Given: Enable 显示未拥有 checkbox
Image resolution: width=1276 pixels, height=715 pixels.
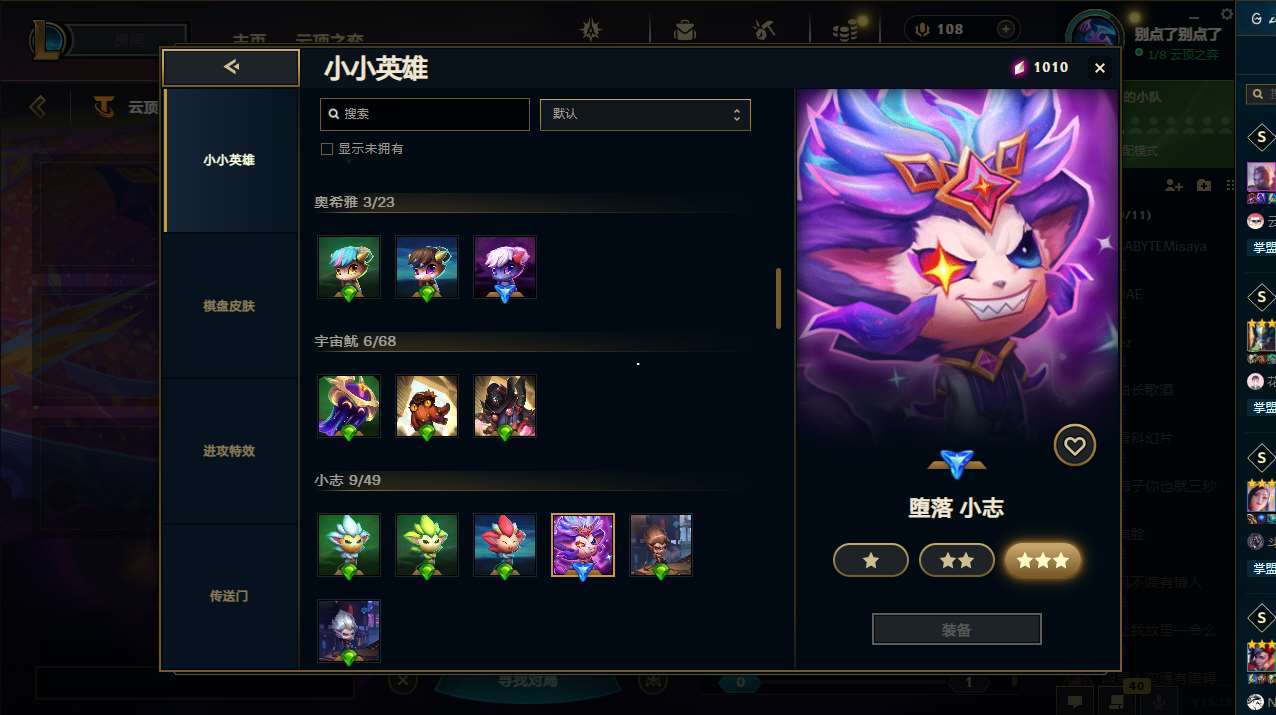Looking at the screenshot, I should pyautogui.click(x=326, y=149).
